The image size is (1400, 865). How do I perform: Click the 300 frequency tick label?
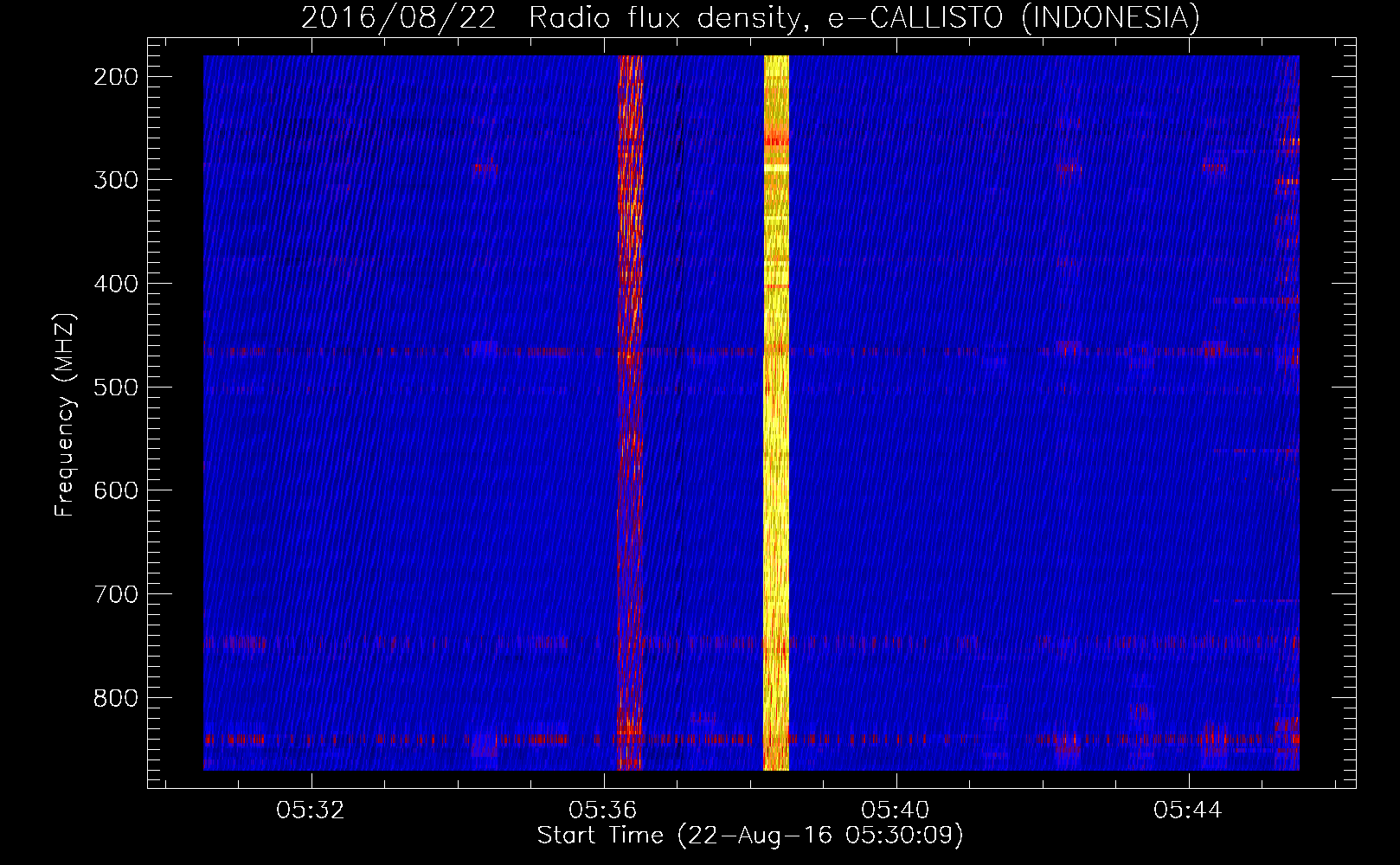[116, 180]
